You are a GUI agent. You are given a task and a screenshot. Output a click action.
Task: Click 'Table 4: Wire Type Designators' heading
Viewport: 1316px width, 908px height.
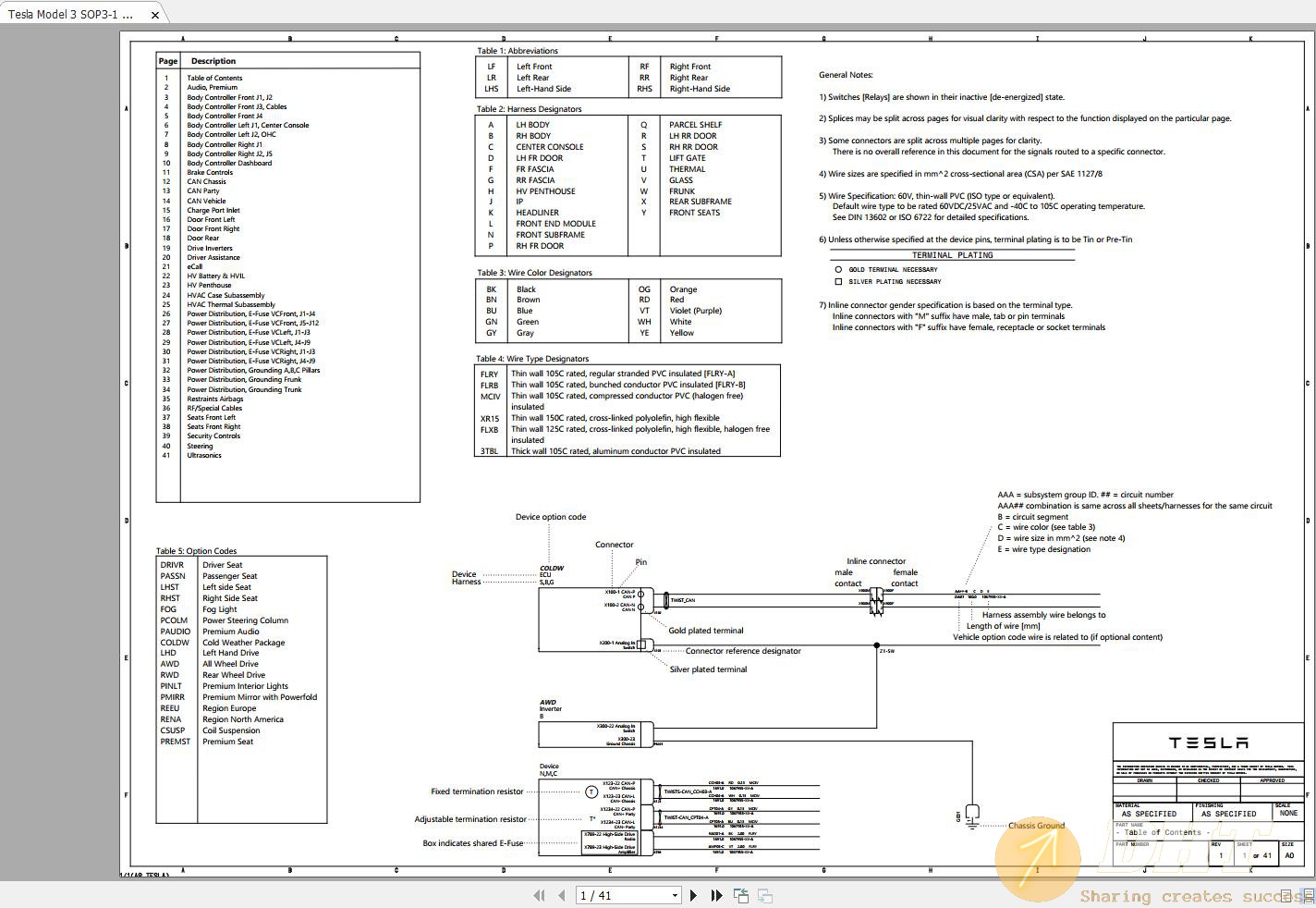[532, 359]
